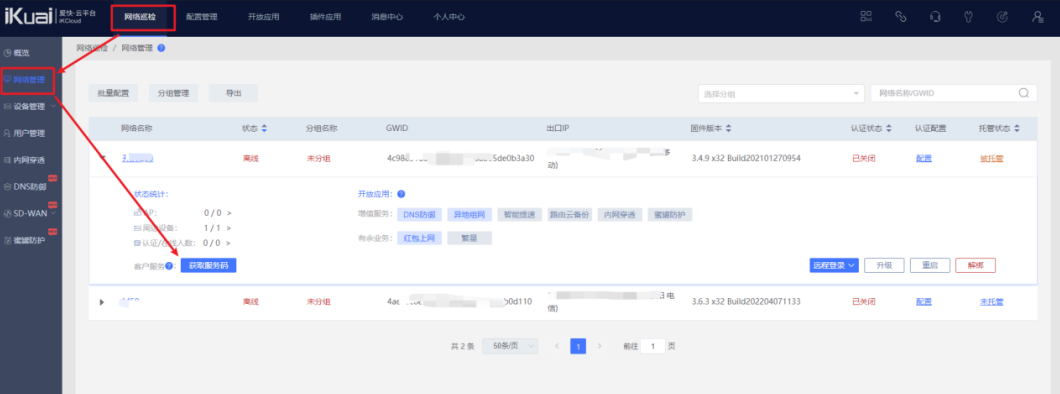Focus the 前往 page number input
The image size is (1060, 394).
[653, 346]
